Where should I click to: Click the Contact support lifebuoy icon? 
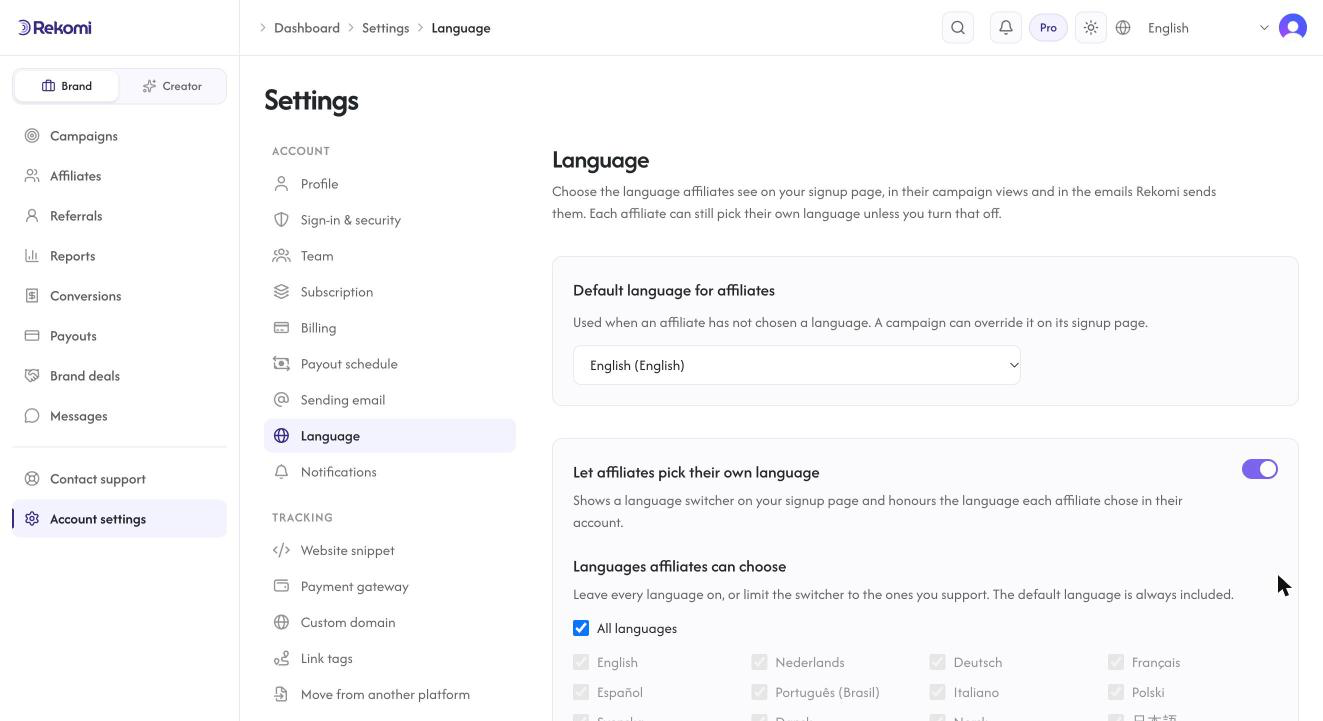click(x=32, y=479)
